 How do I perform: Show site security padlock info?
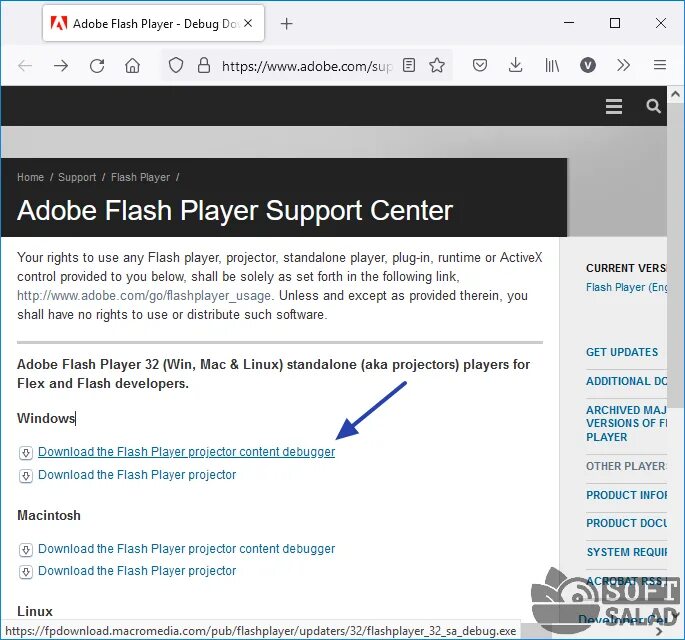click(x=204, y=66)
